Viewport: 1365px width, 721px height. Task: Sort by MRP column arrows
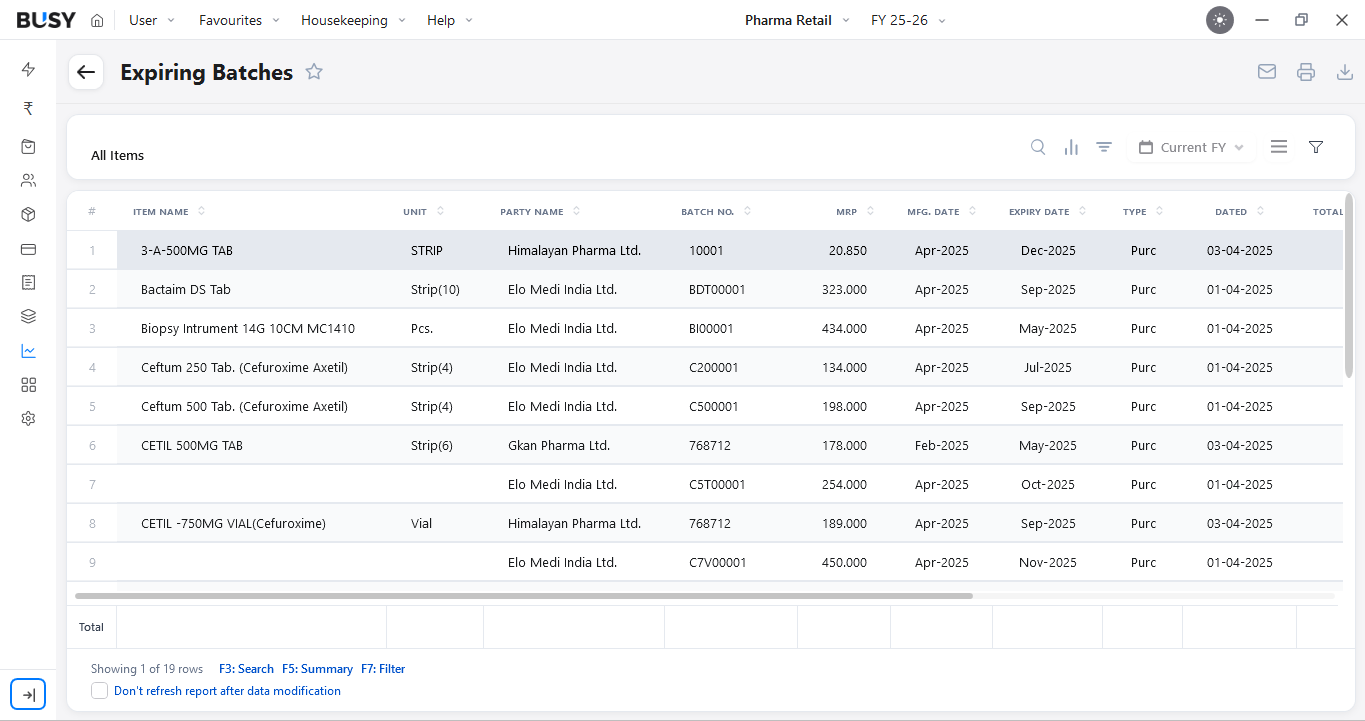pyautogui.click(x=871, y=211)
